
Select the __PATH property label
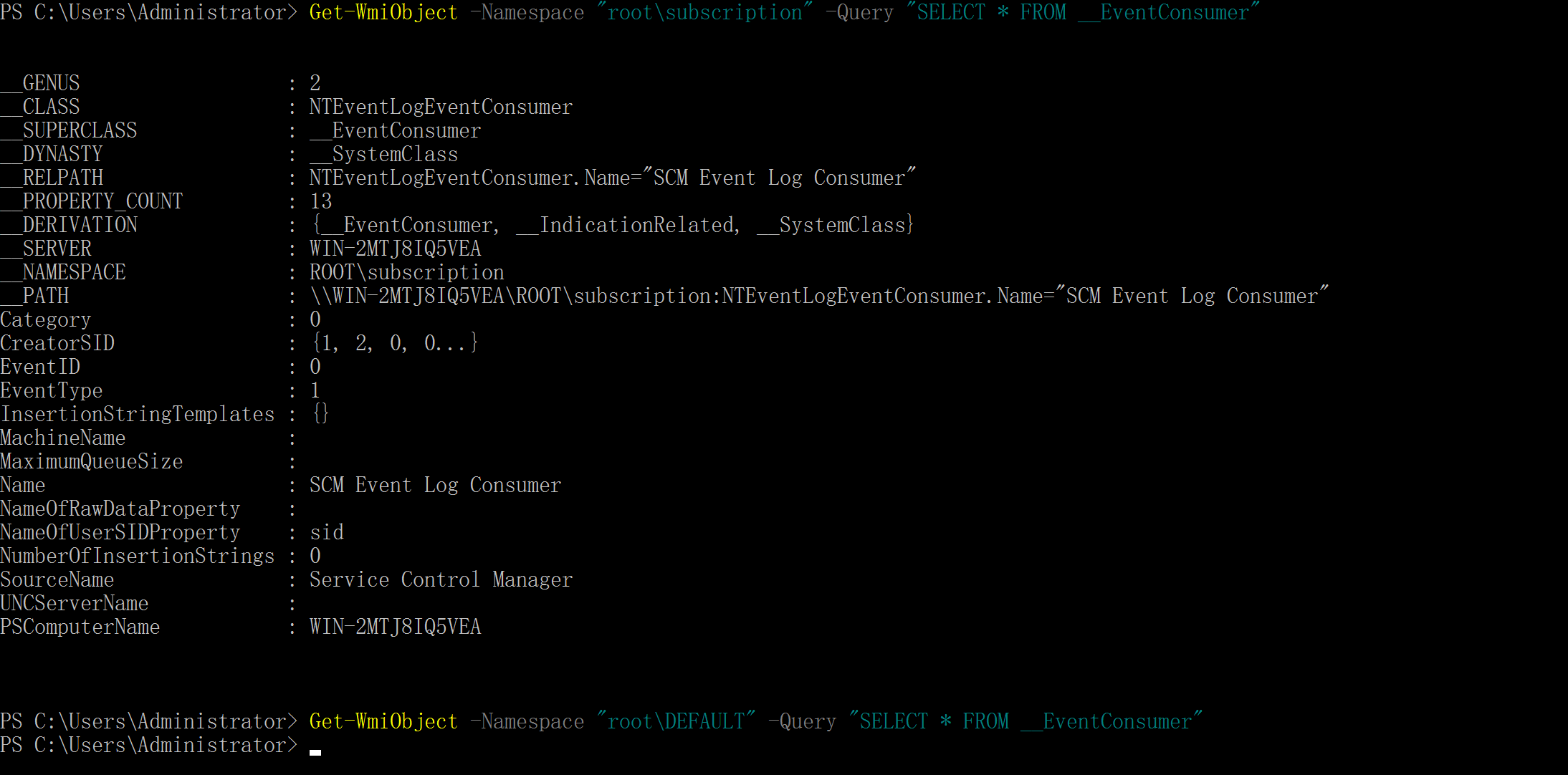coord(34,296)
